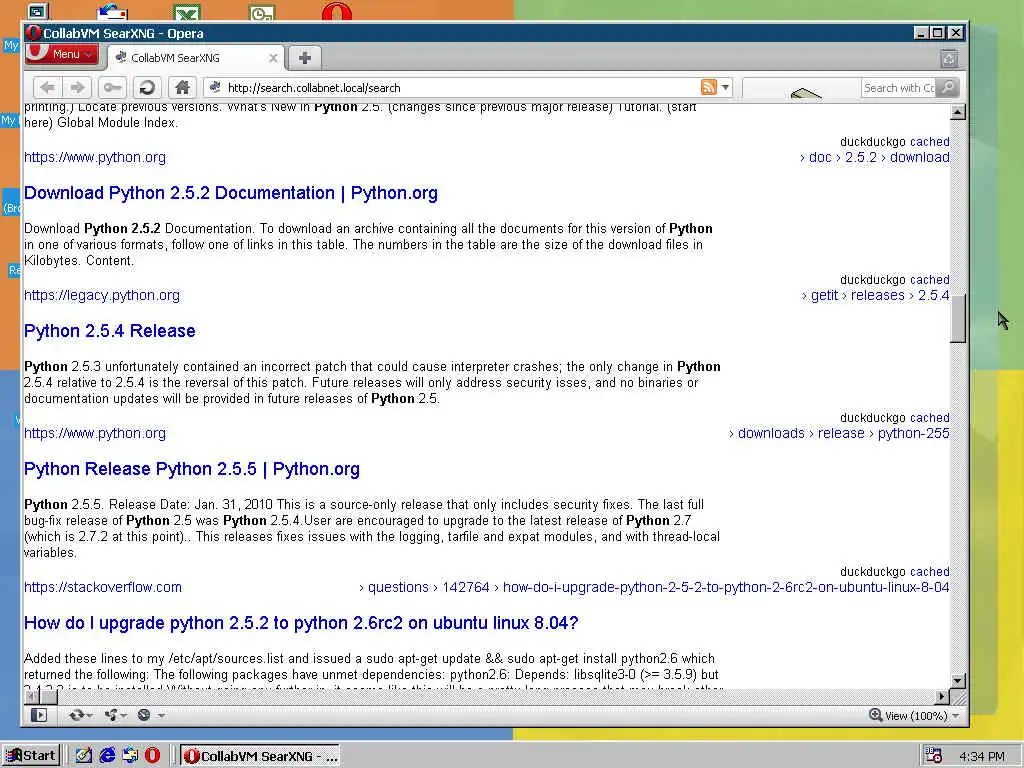Click the 'doc › 2.5.2 › download' path
1024x768 pixels.
875,157
